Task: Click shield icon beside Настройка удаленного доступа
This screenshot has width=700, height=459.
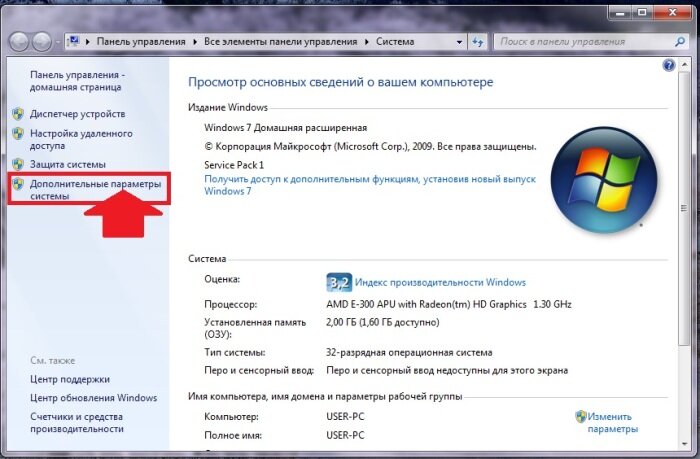Action: point(18,134)
